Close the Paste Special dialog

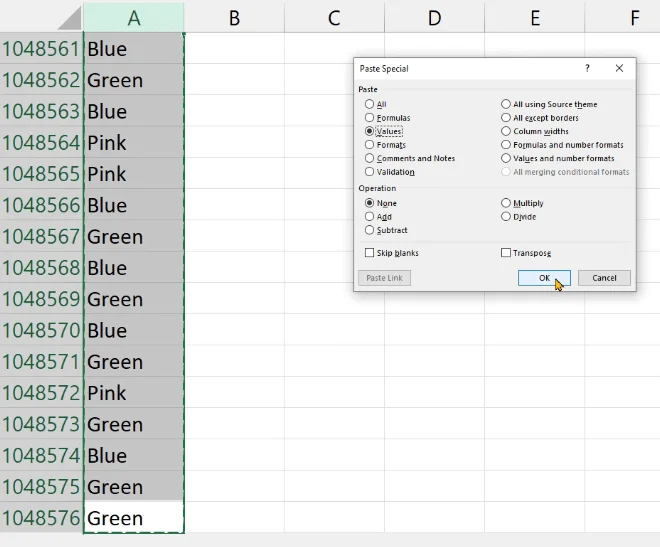[x=619, y=68]
